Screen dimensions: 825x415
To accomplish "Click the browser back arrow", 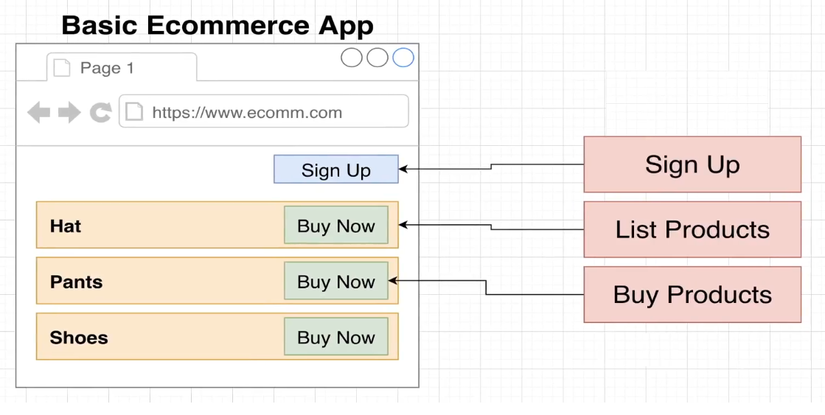I will click(x=39, y=112).
